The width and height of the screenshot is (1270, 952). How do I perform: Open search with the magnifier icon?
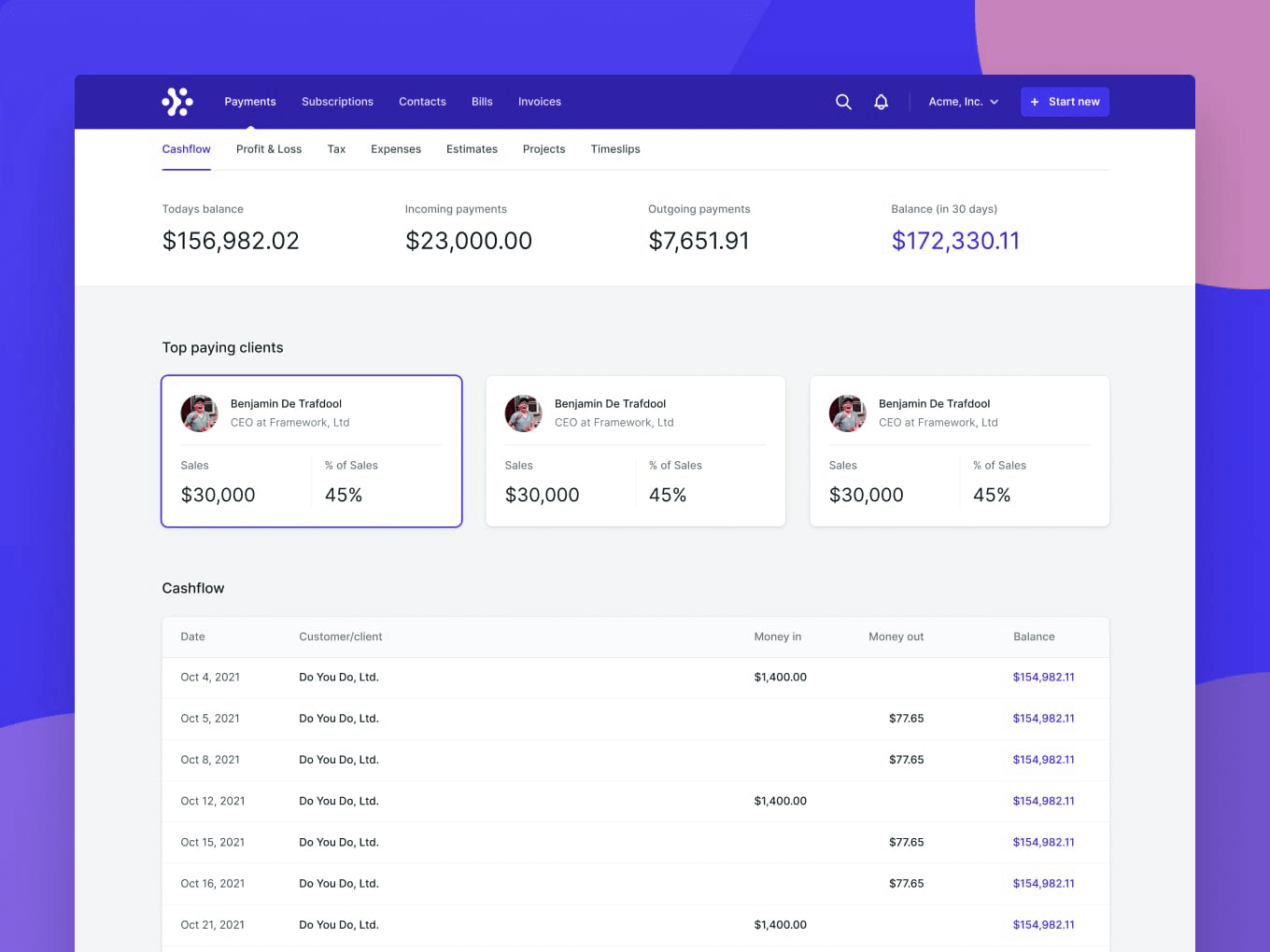[843, 102]
